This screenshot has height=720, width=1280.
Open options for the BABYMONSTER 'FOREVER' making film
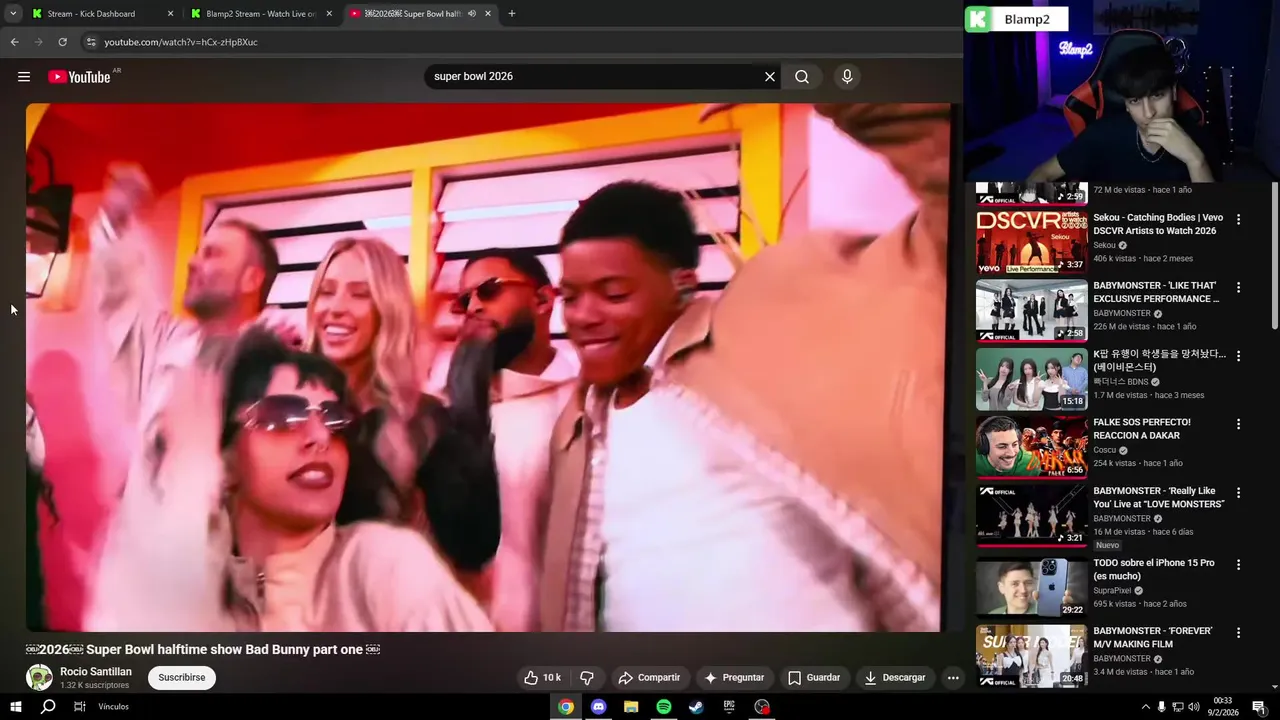1238,633
